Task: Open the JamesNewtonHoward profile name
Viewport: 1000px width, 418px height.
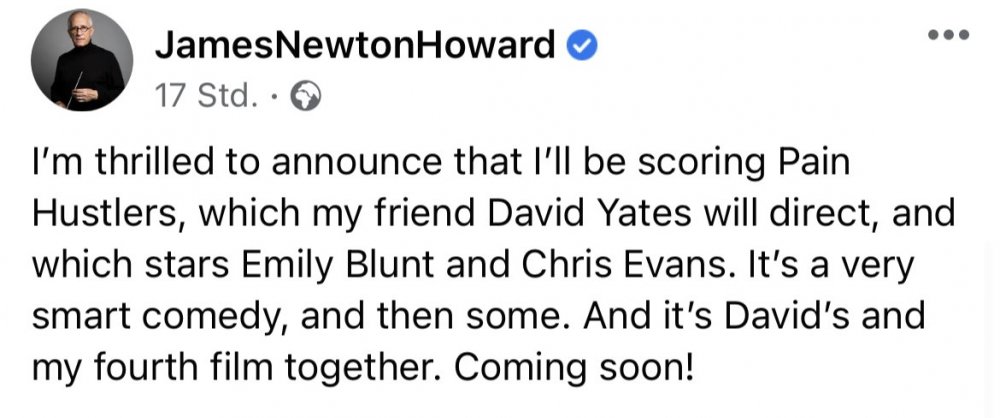Action: 355,45
